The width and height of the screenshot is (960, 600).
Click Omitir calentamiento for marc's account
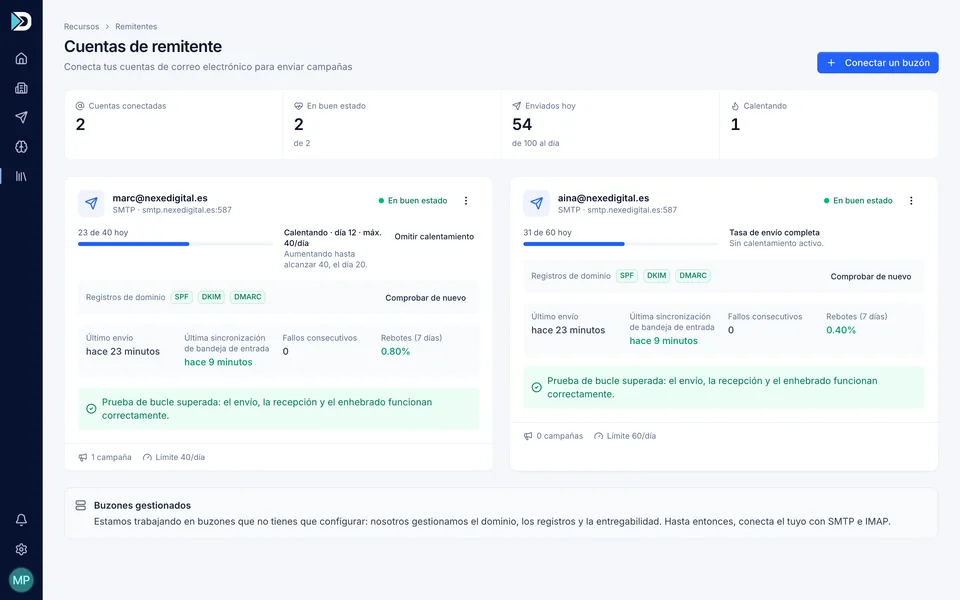click(434, 236)
